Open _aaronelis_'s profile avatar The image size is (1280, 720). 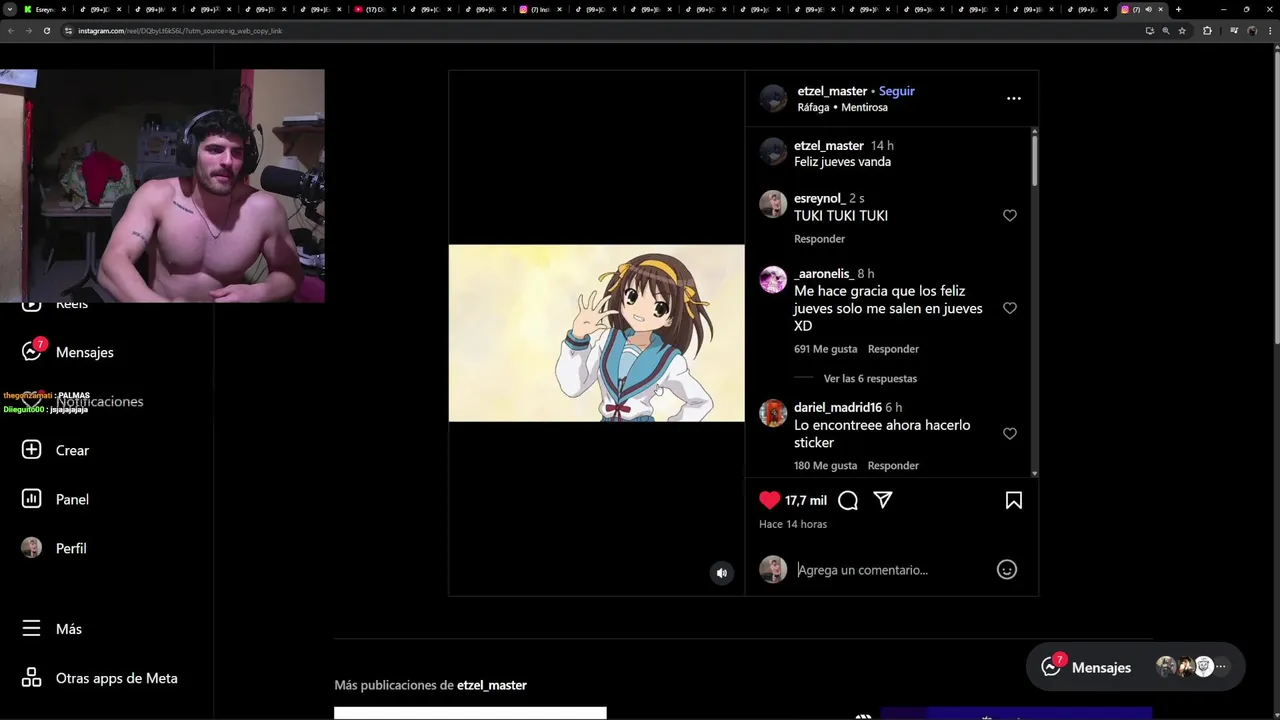tap(773, 279)
